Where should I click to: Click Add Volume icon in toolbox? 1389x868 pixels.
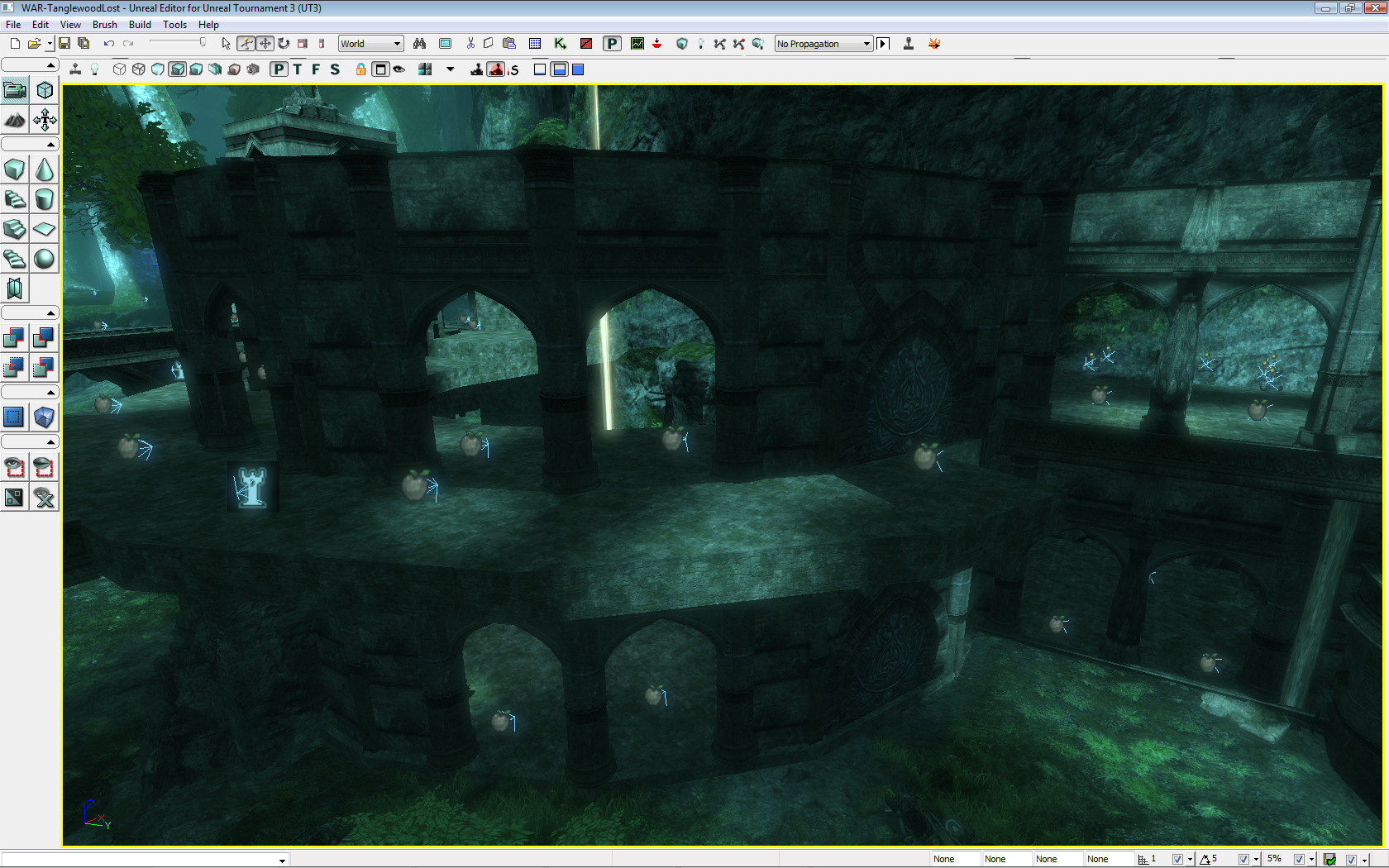(x=45, y=417)
